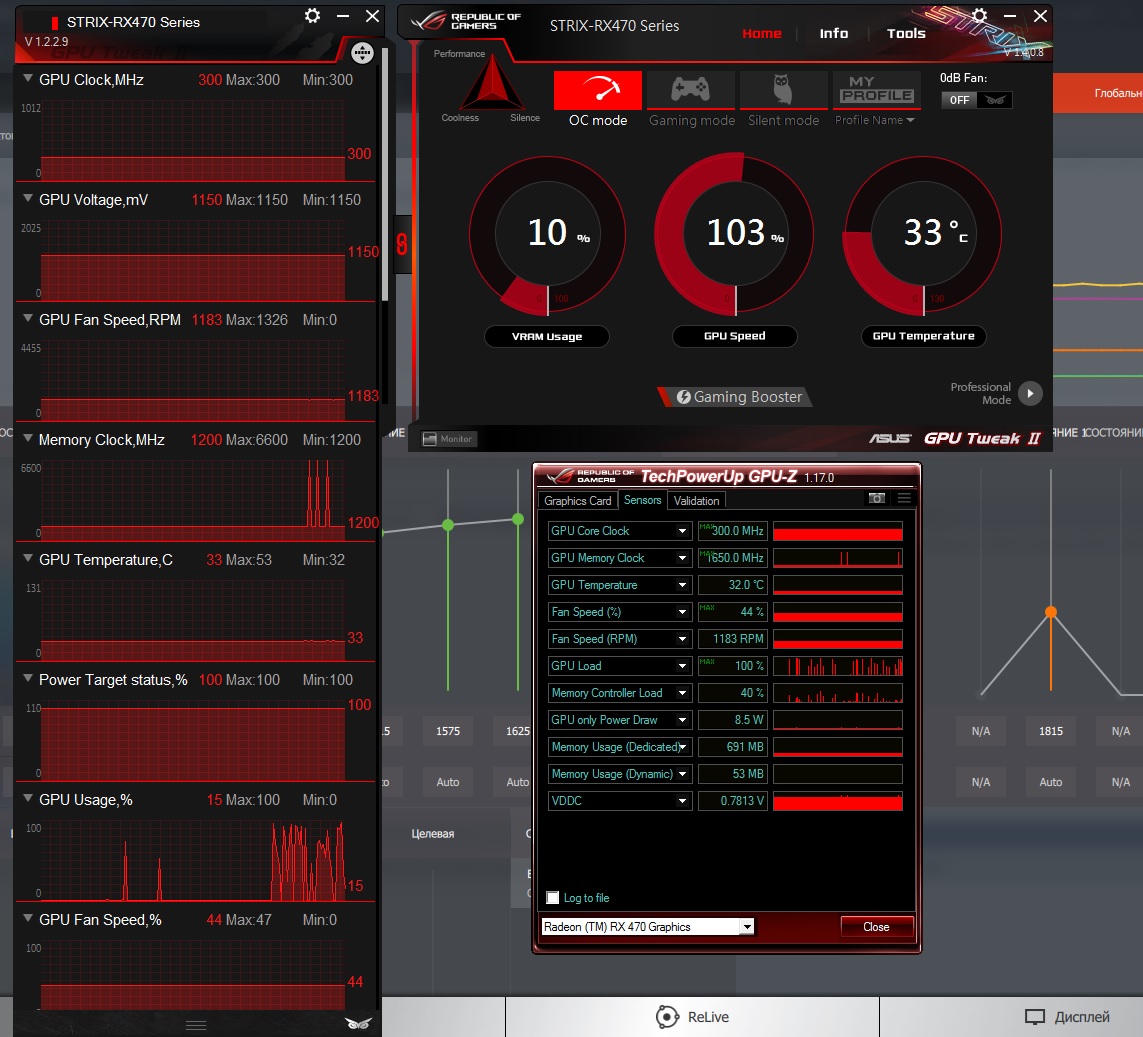
Task: Open GPU-Z hamburger menu icon
Action: (904, 498)
